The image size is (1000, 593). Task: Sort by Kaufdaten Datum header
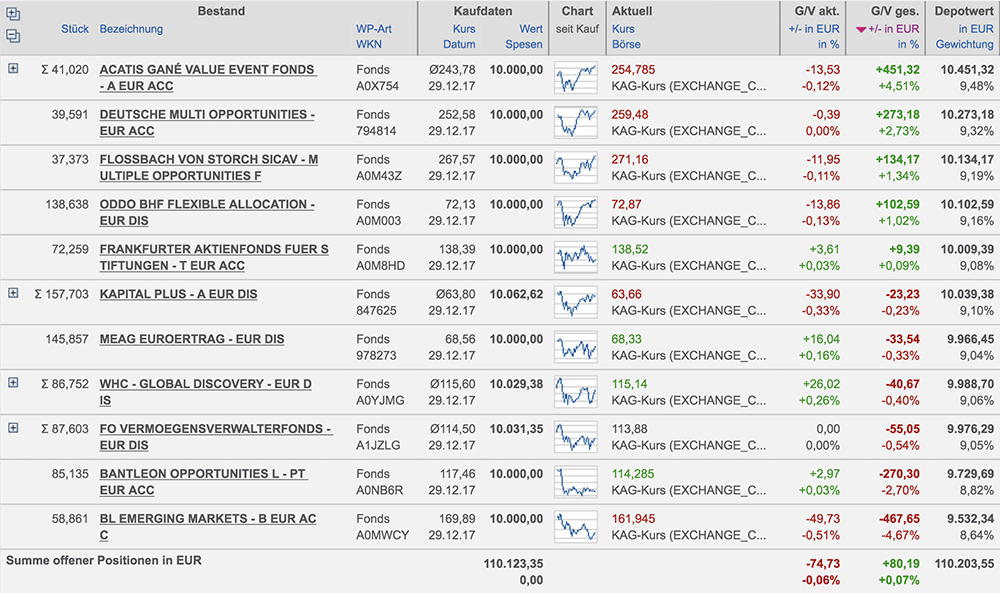click(x=459, y=44)
